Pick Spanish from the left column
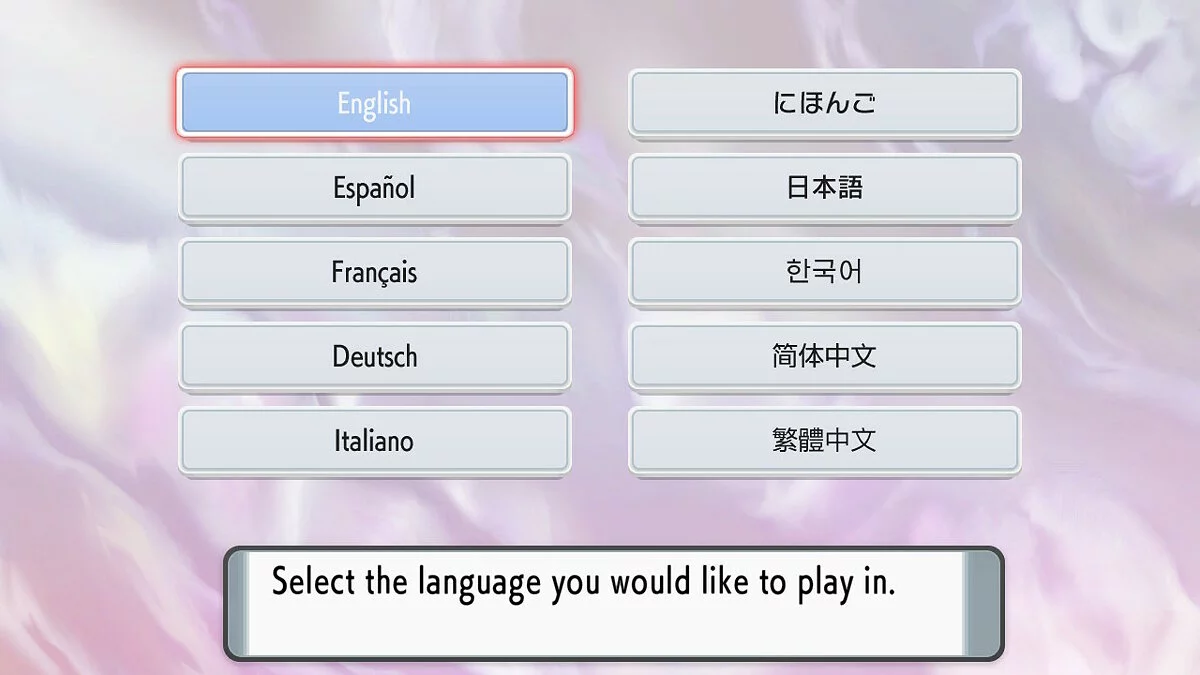This screenshot has height=675, width=1200. (x=374, y=188)
